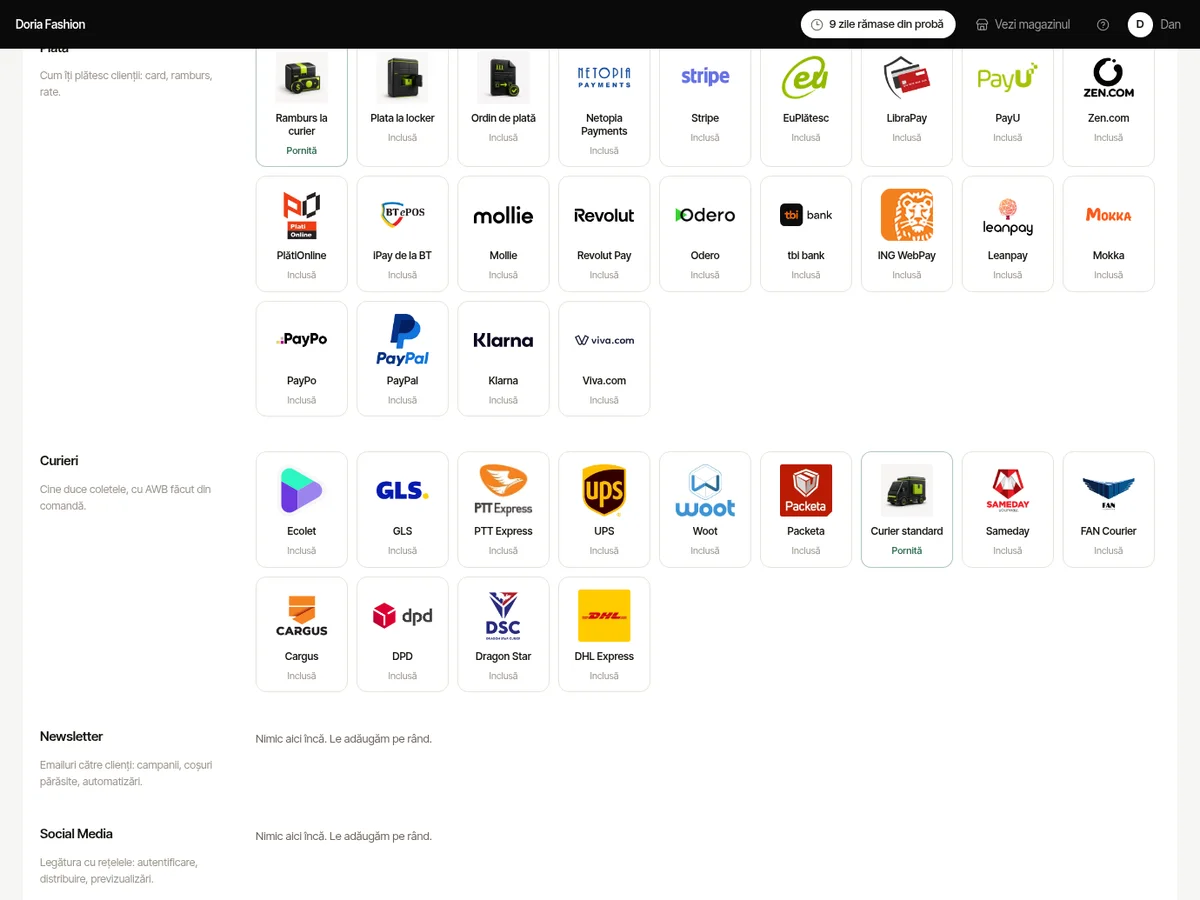Select the PTT Express logo
The image size is (1200, 900).
[503, 491]
